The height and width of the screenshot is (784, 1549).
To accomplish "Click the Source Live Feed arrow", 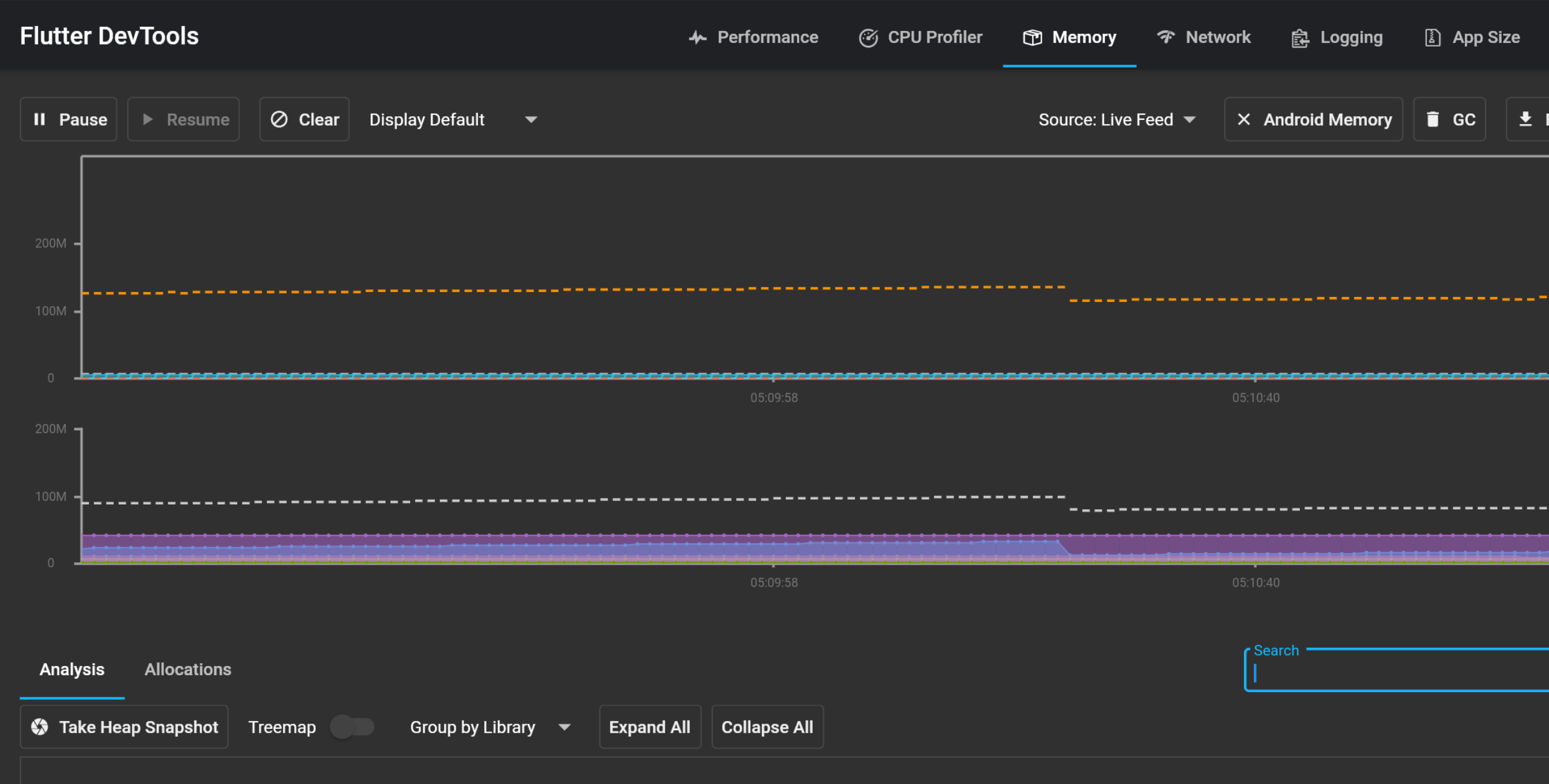I will click(x=1190, y=120).
